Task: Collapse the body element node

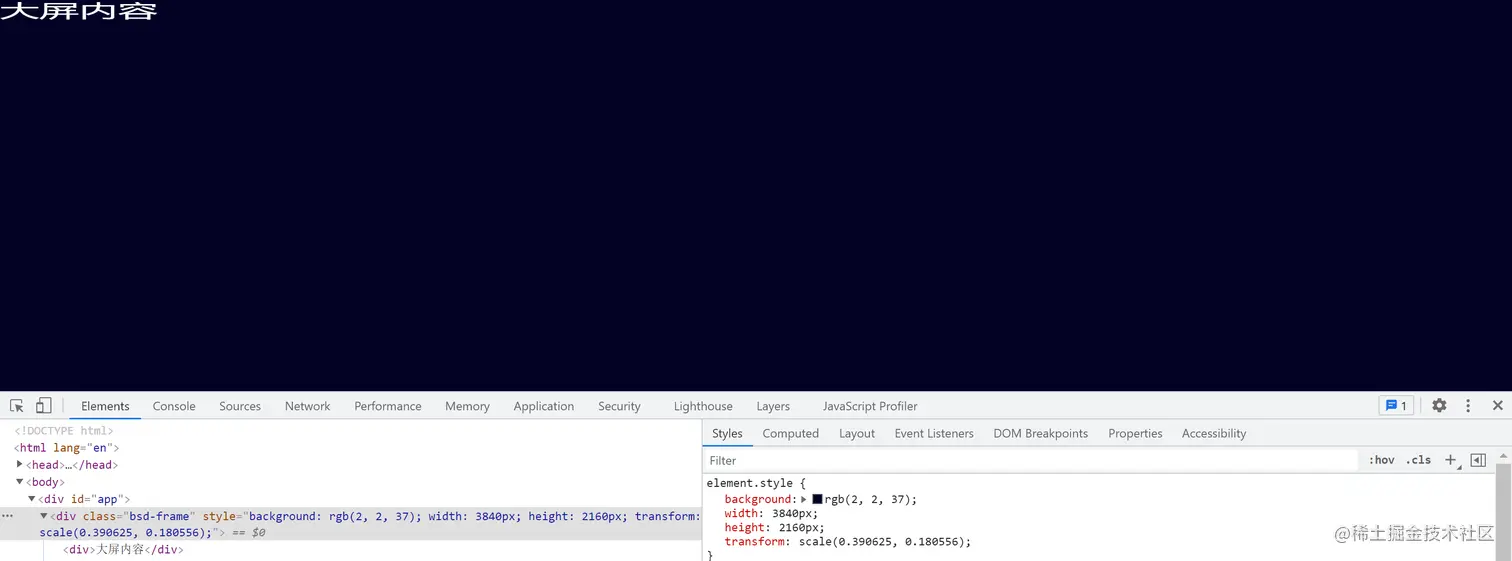Action: pos(20,481)
